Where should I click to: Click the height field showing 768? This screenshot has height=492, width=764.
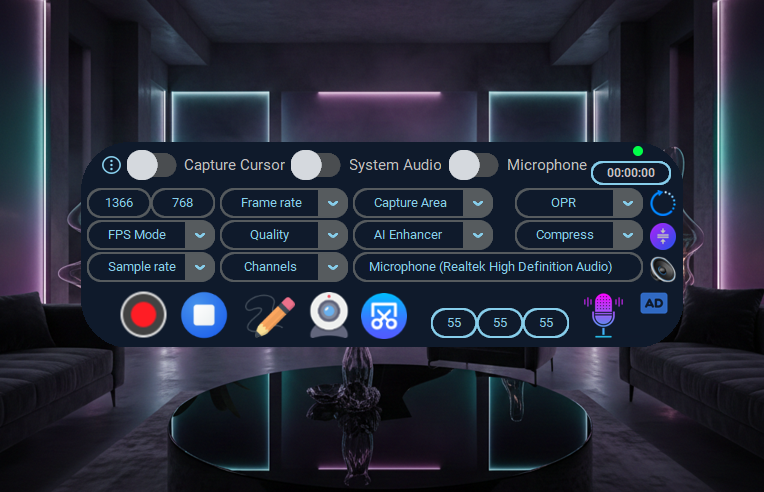click(183, 203)
